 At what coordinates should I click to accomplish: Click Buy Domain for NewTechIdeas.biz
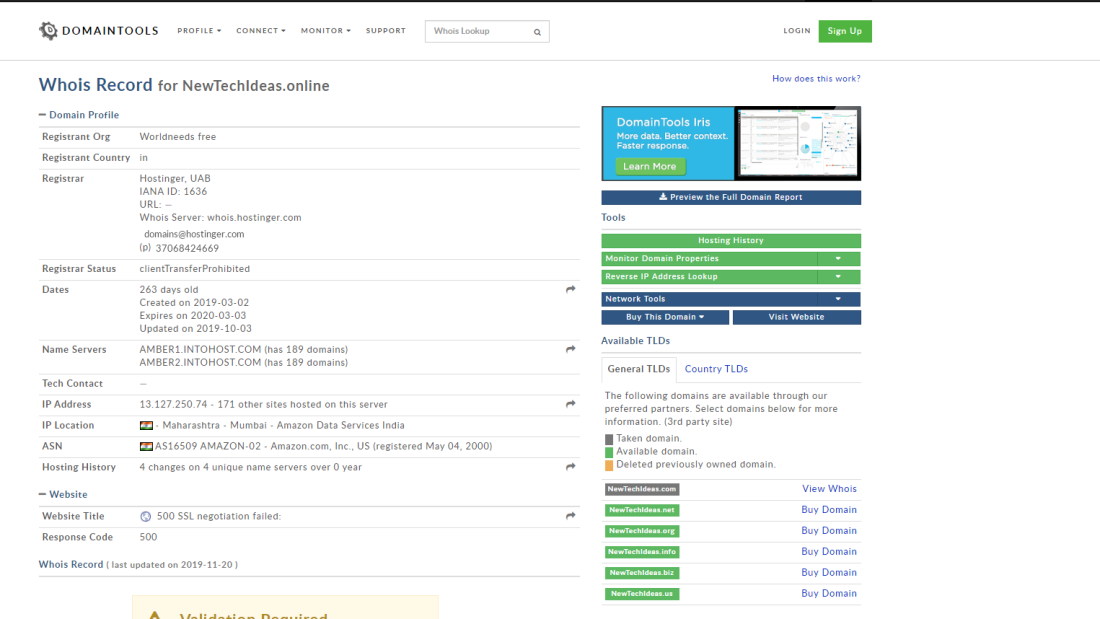click(x=829, y=573)
